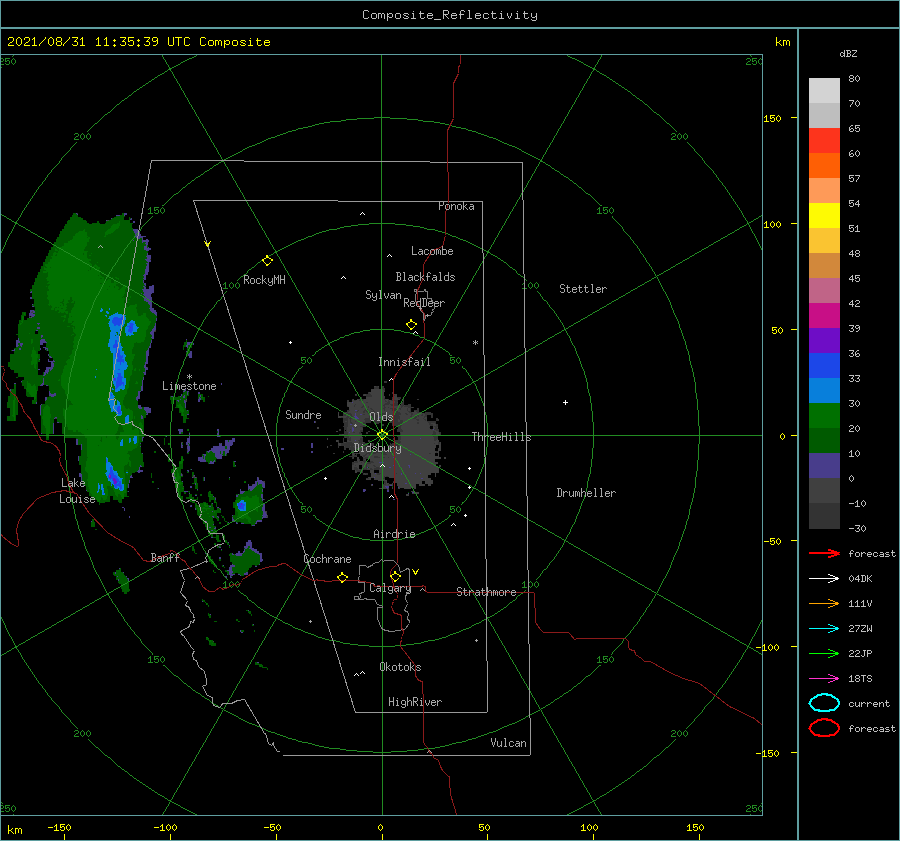Click the red forecast arrow legend icon

tap(824, 553)
